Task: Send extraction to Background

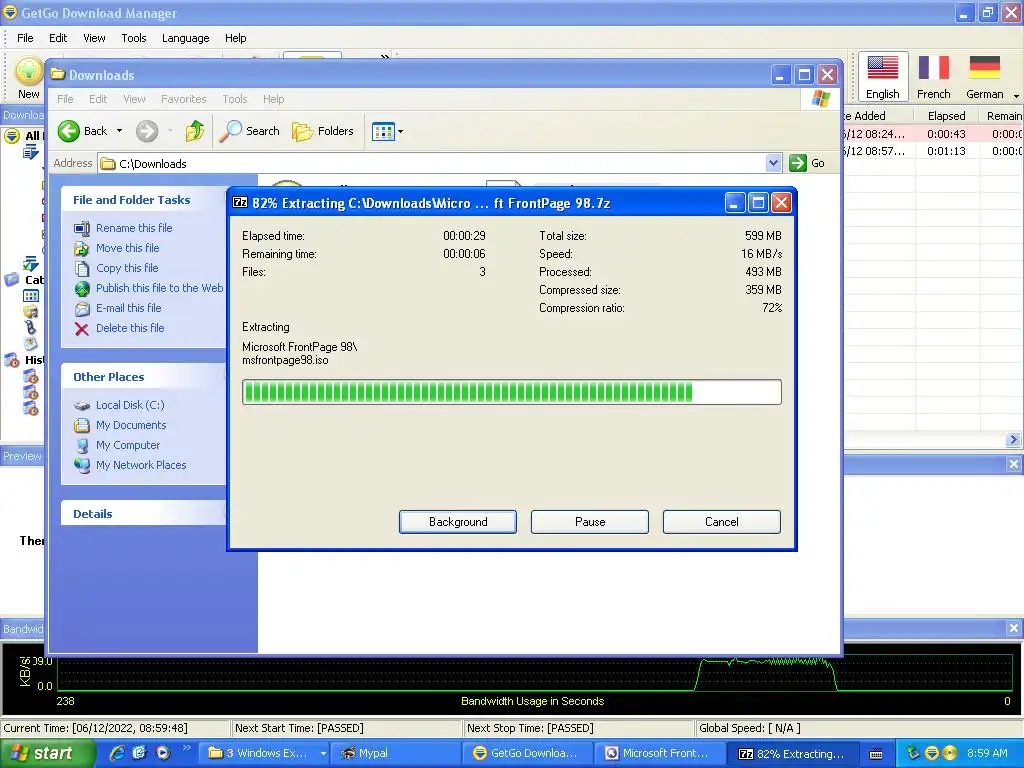Action: tap(457, 522)
